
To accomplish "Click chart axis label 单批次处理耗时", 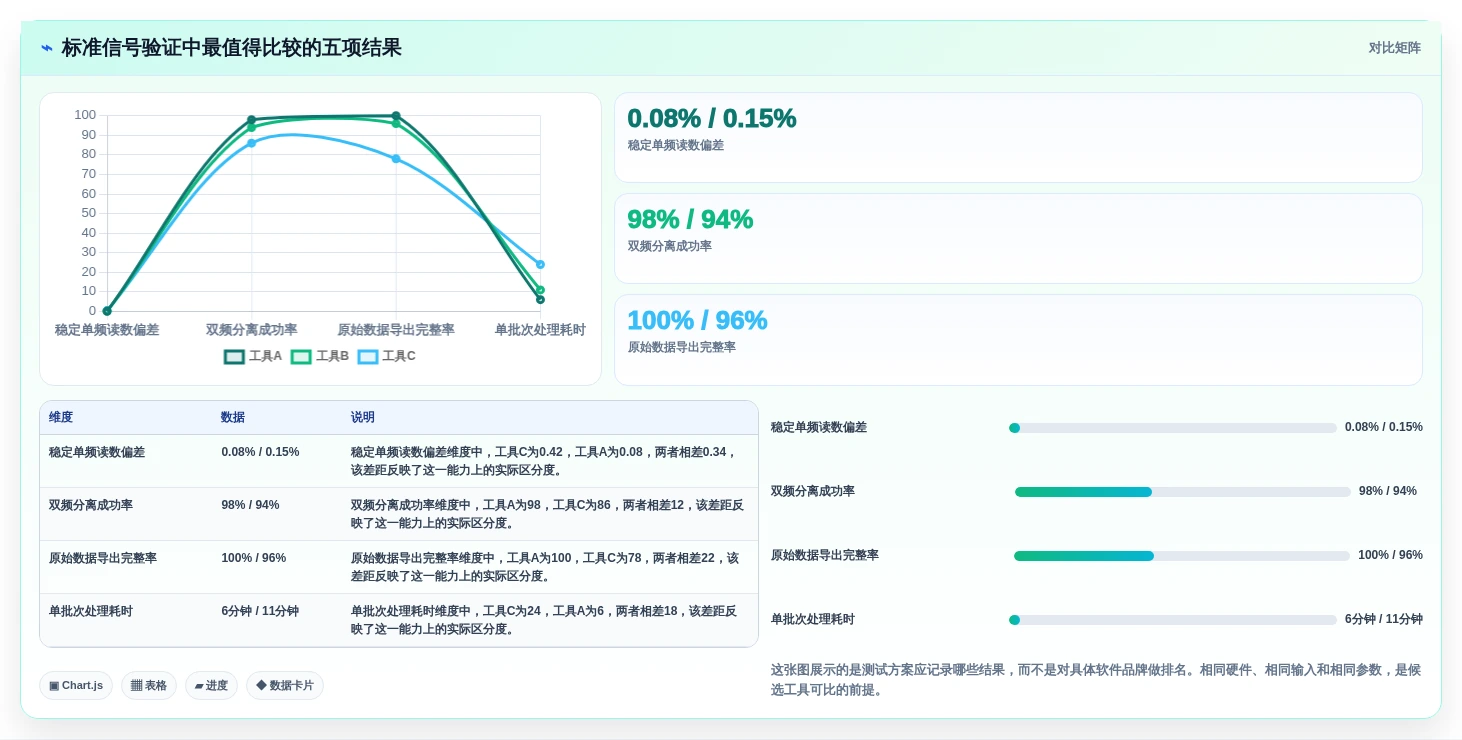I will coord(540,329).
